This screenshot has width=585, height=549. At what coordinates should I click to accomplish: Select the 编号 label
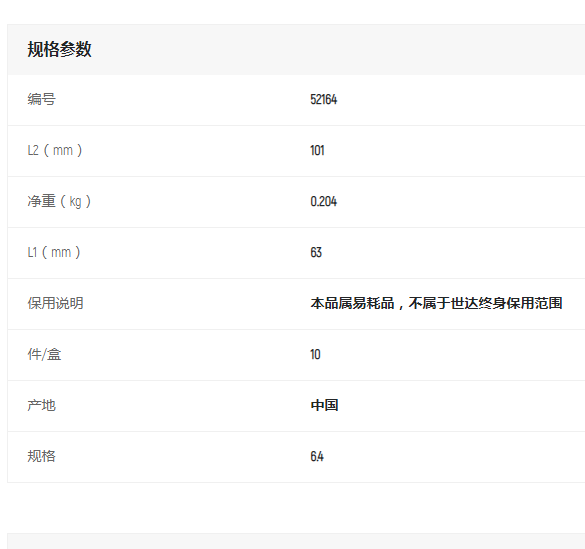(41, 99)
